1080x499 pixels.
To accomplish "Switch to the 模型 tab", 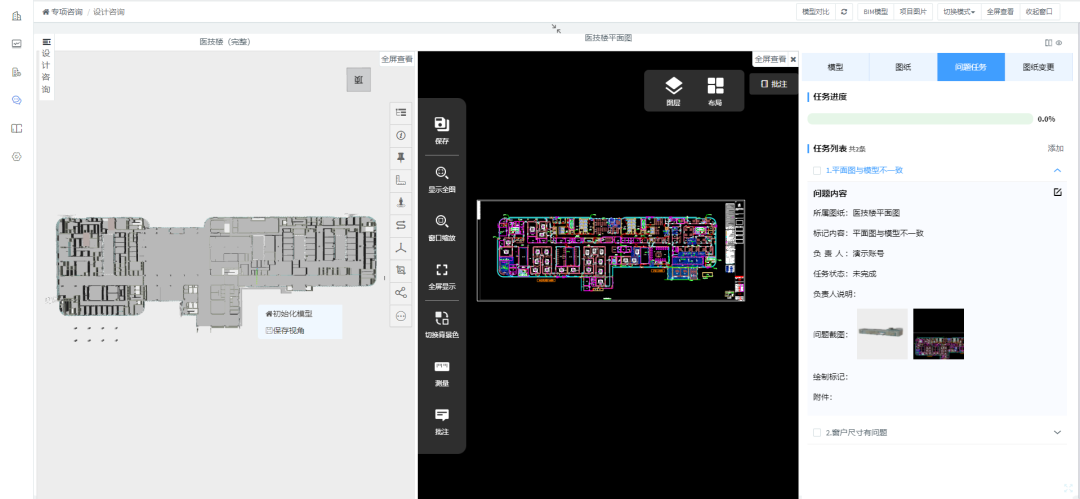I will (x=835, y=67).
